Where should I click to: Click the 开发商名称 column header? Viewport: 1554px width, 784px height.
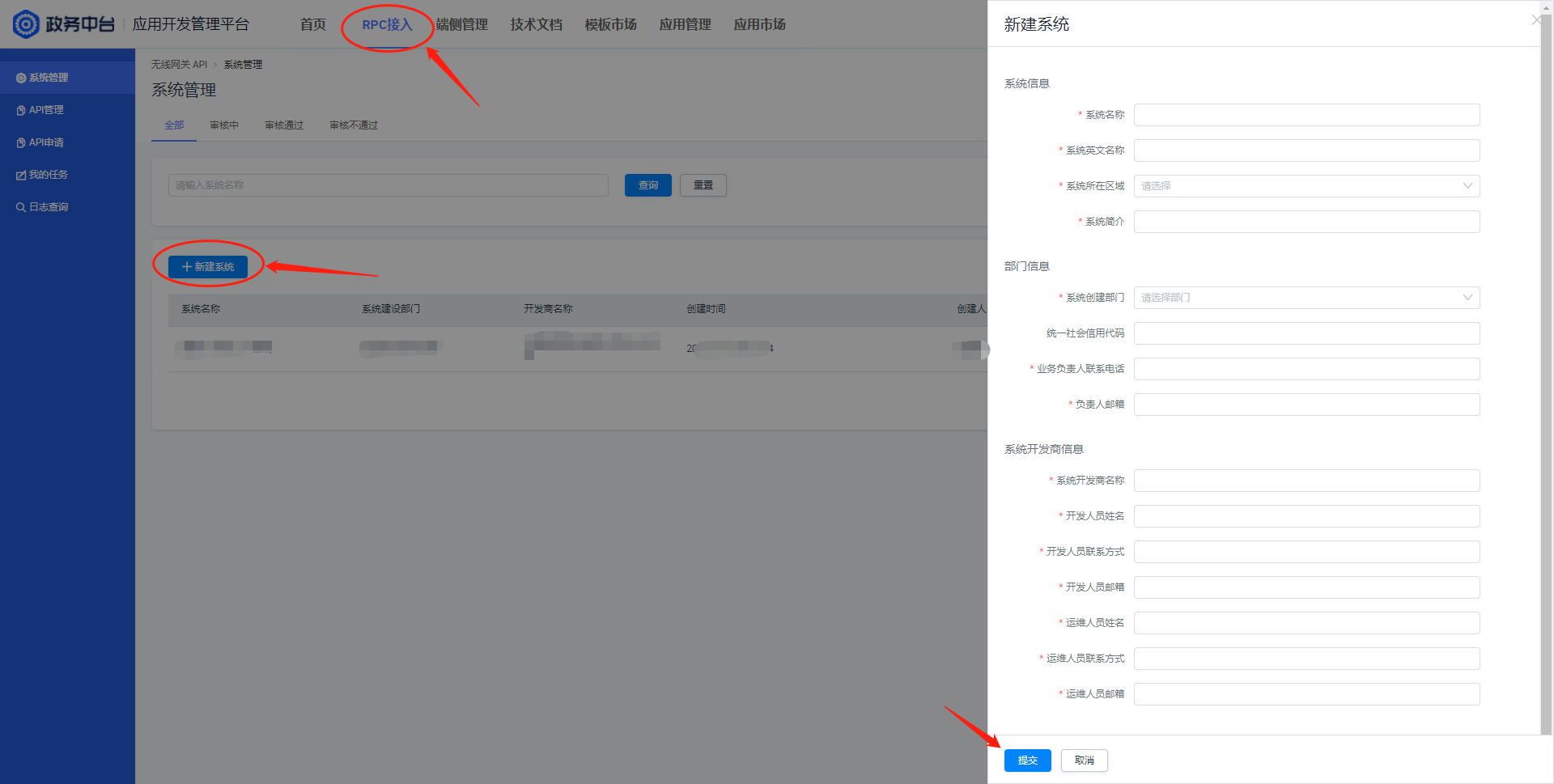point(548,309)
